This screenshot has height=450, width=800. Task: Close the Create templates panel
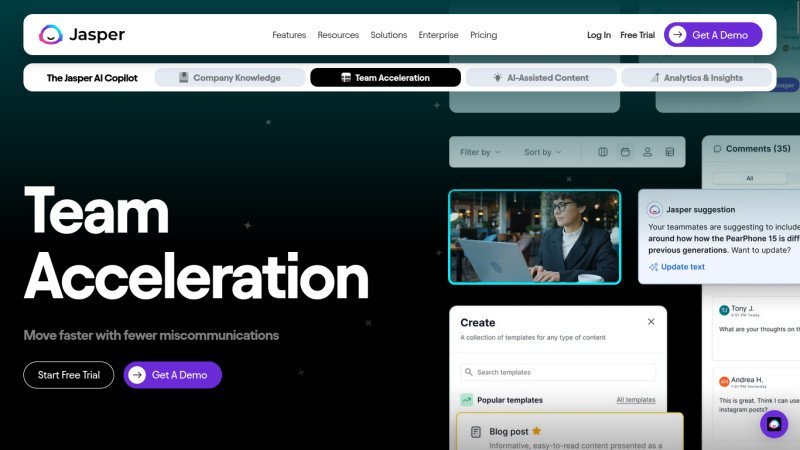pyautogui.click(x=651, y=322)
